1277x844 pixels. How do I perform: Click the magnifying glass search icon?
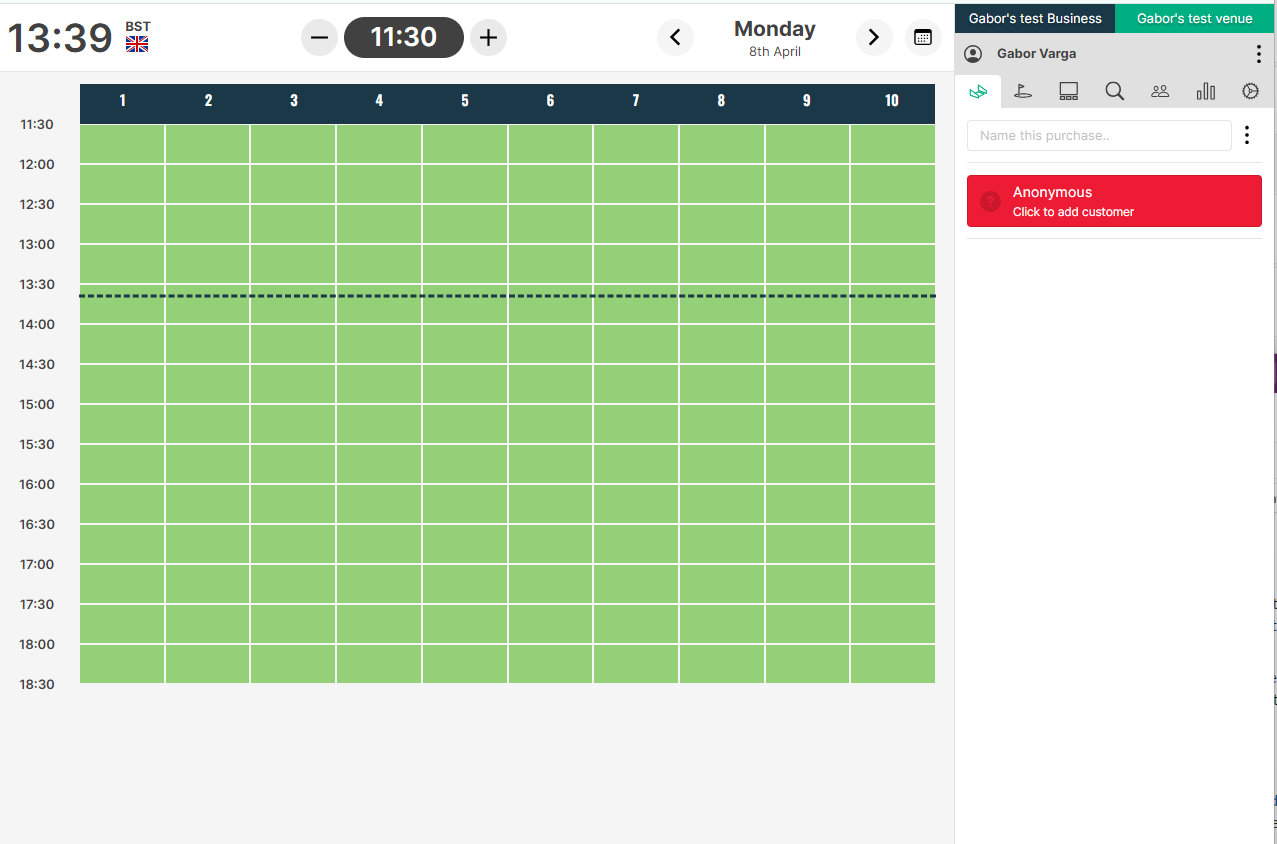[x=1114, y=91]
